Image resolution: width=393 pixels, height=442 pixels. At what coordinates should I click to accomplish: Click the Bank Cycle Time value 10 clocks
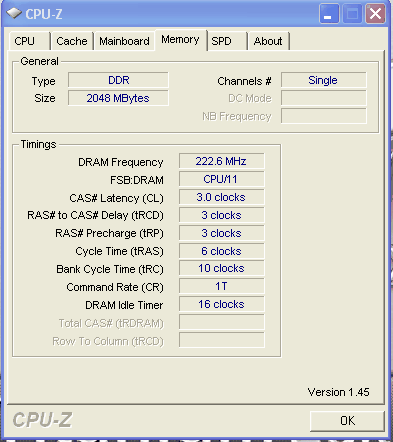click(x=221, y=268)
